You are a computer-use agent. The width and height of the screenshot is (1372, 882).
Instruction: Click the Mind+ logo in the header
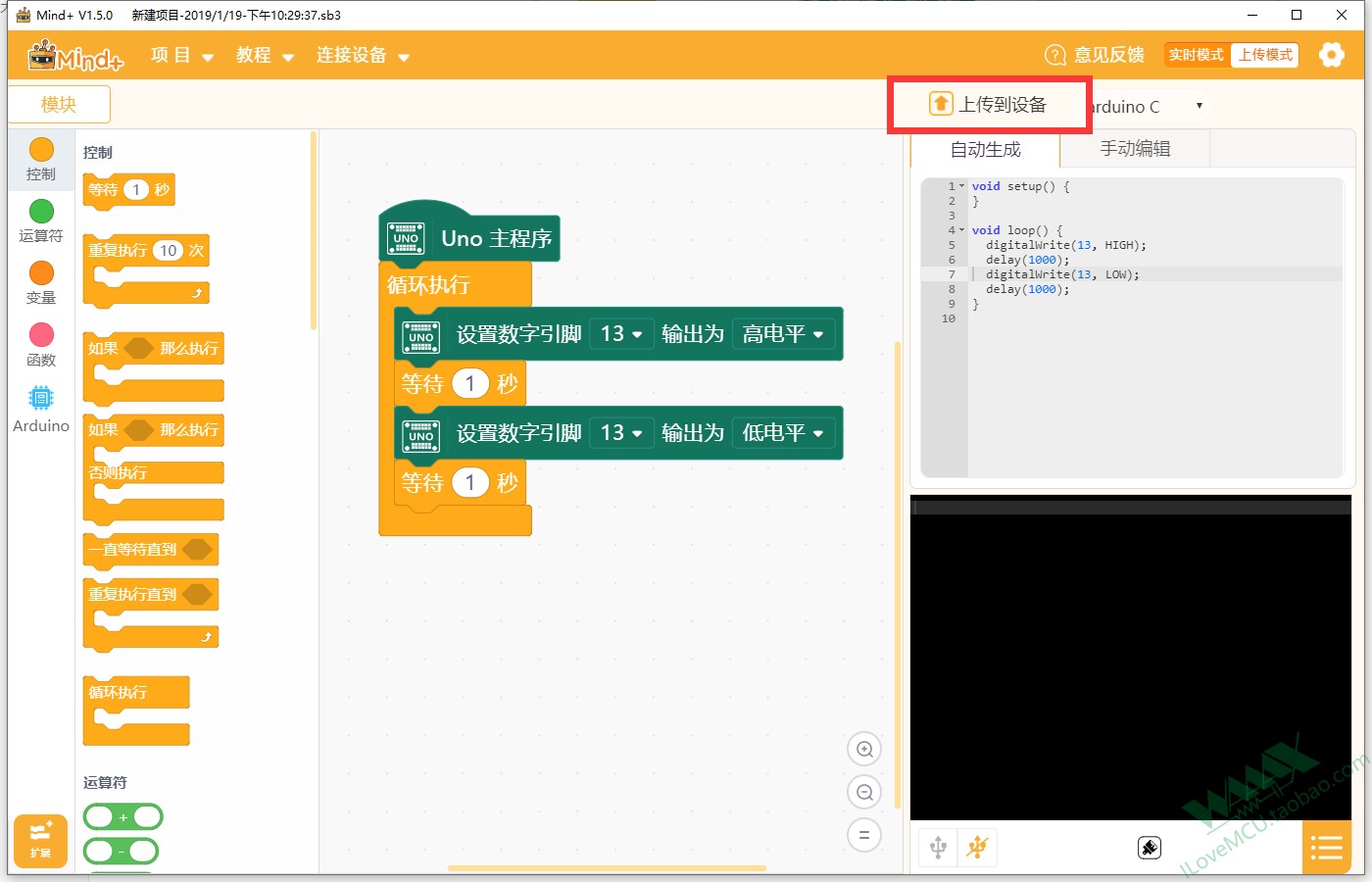point(75,56)
